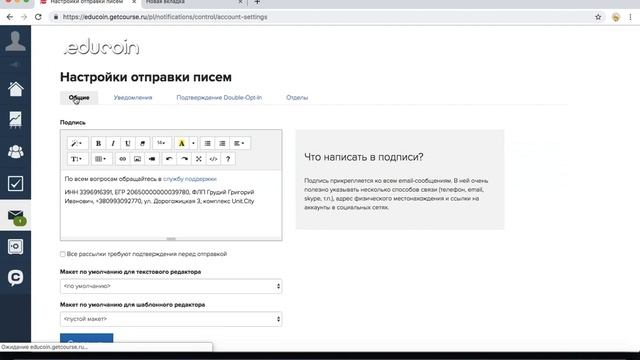This screenshot has width=640, height=360.
Task: Bookmark this page with the star
Action: pos(598,17)
